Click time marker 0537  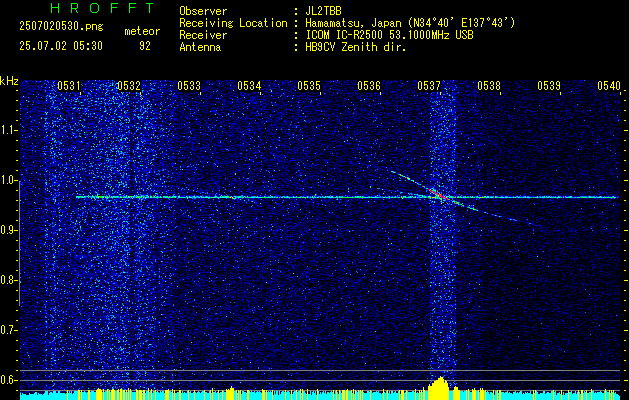tap(429, 85)
